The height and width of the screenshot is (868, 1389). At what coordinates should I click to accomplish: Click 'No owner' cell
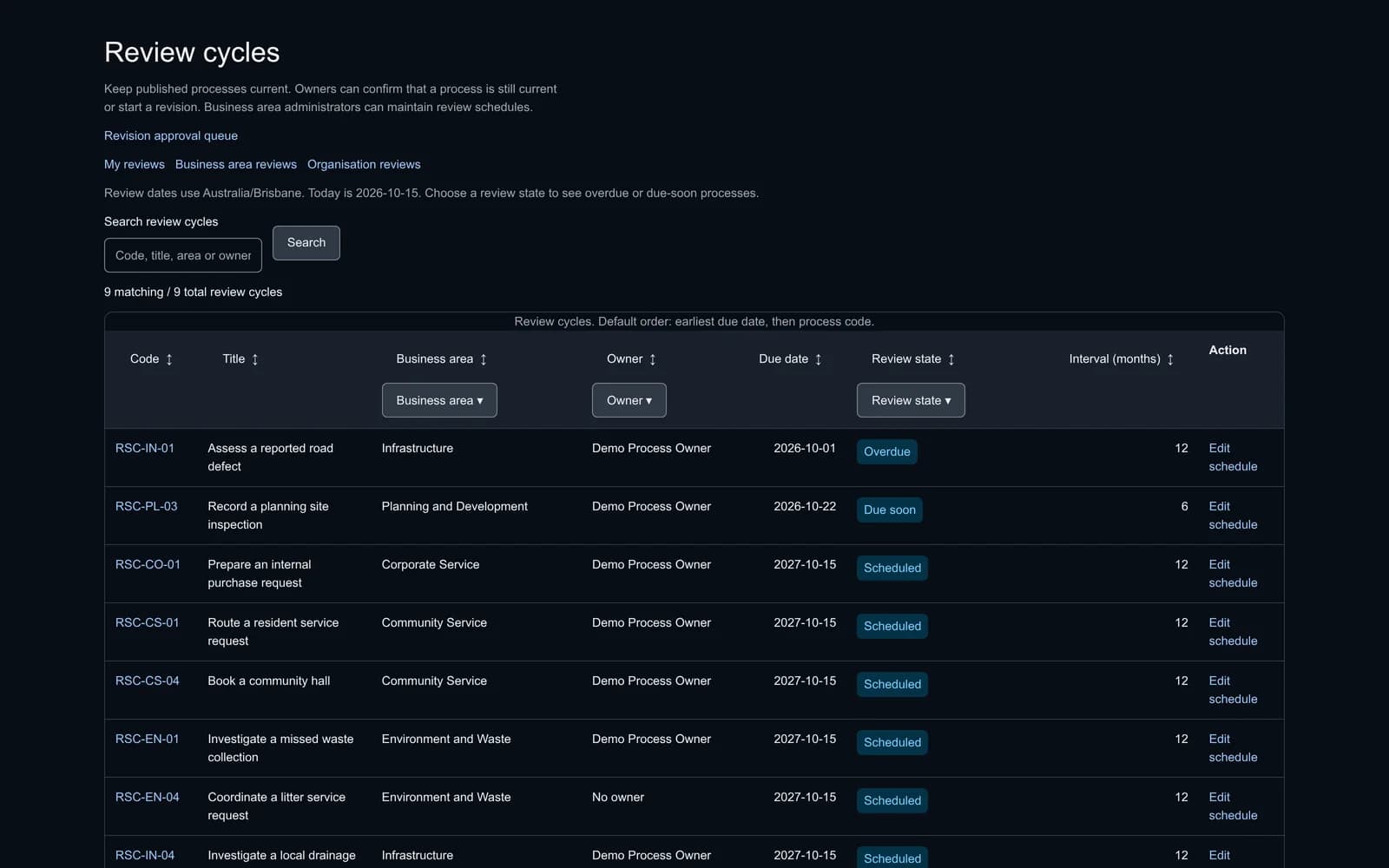[x=618, y=797]
